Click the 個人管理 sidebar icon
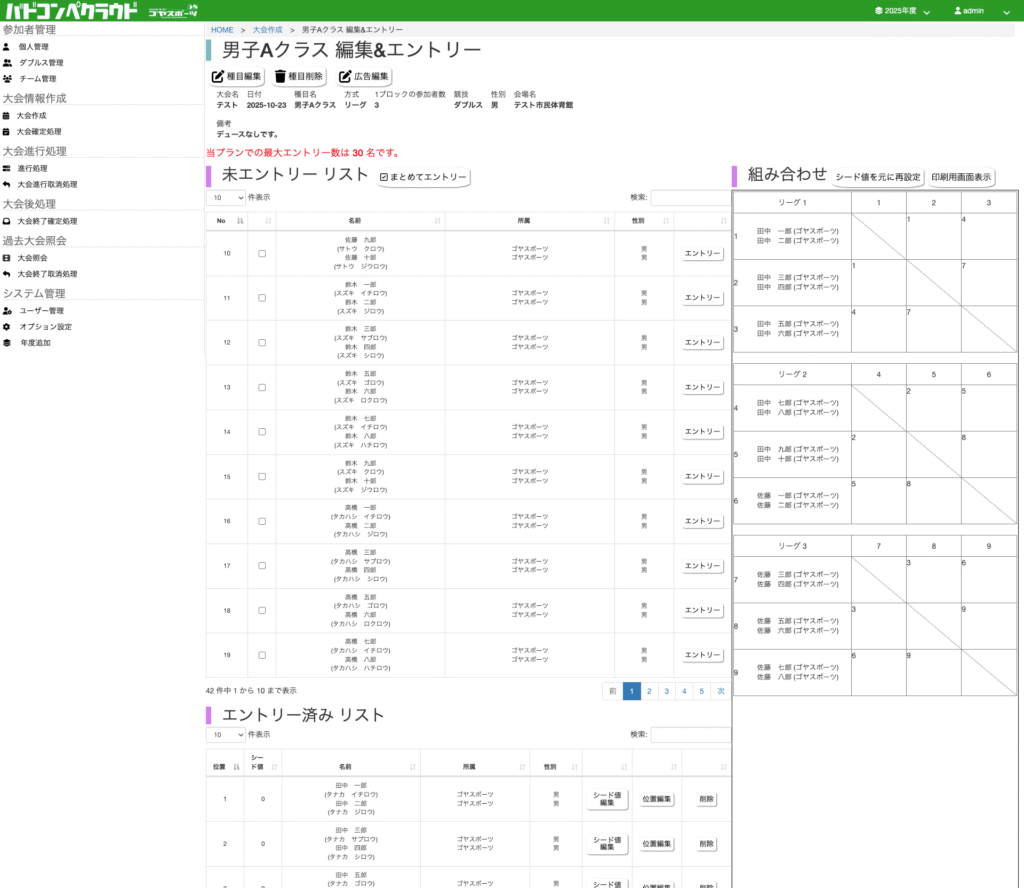 coord(7,47)
